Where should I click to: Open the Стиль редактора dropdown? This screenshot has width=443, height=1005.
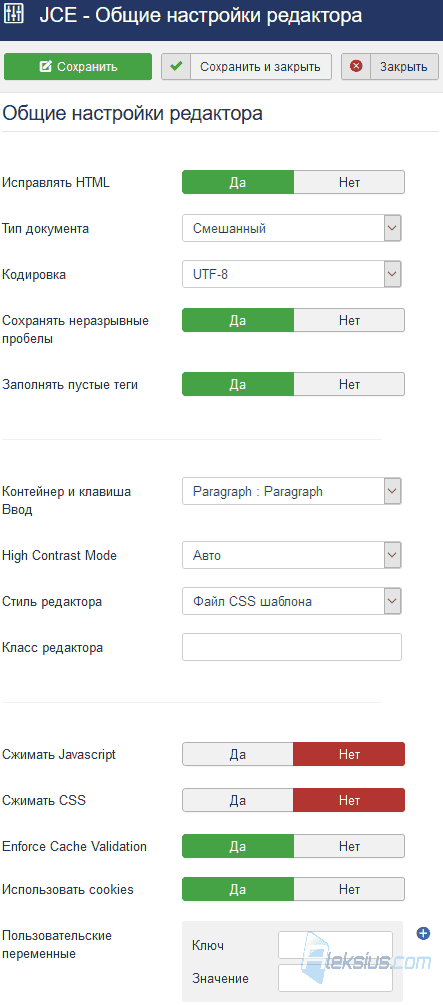click(292, 601)
